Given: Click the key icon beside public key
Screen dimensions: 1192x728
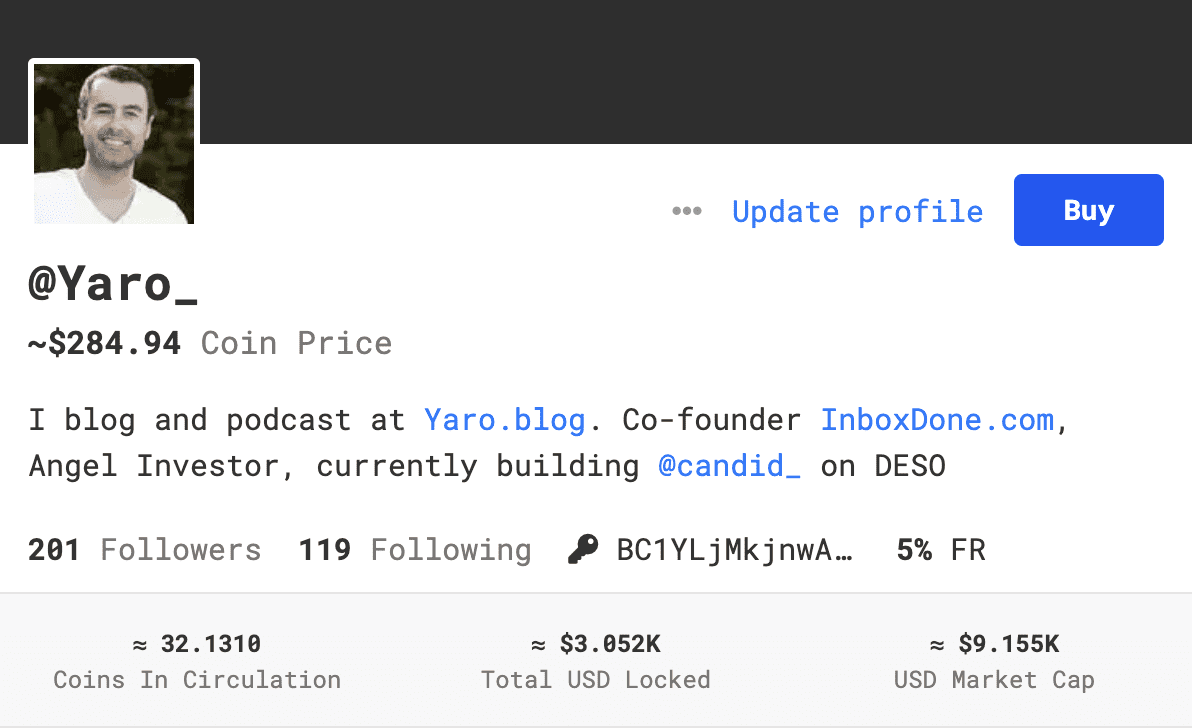Looking at the screenshot, I should (x=583, y=549).
